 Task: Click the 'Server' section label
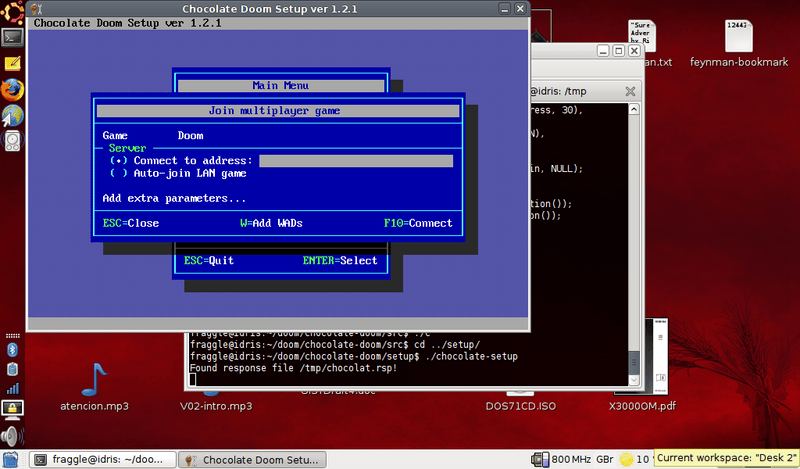[x=127, y=149]
